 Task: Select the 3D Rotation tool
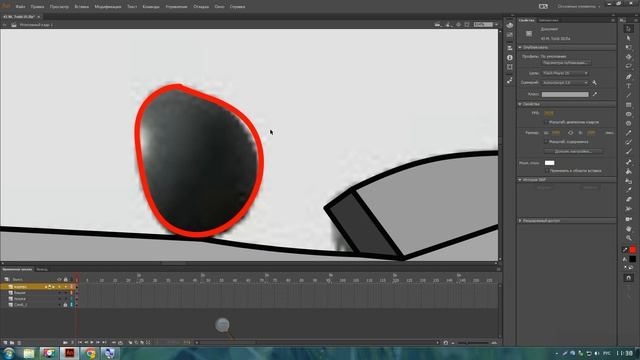(x=629, y=57)
